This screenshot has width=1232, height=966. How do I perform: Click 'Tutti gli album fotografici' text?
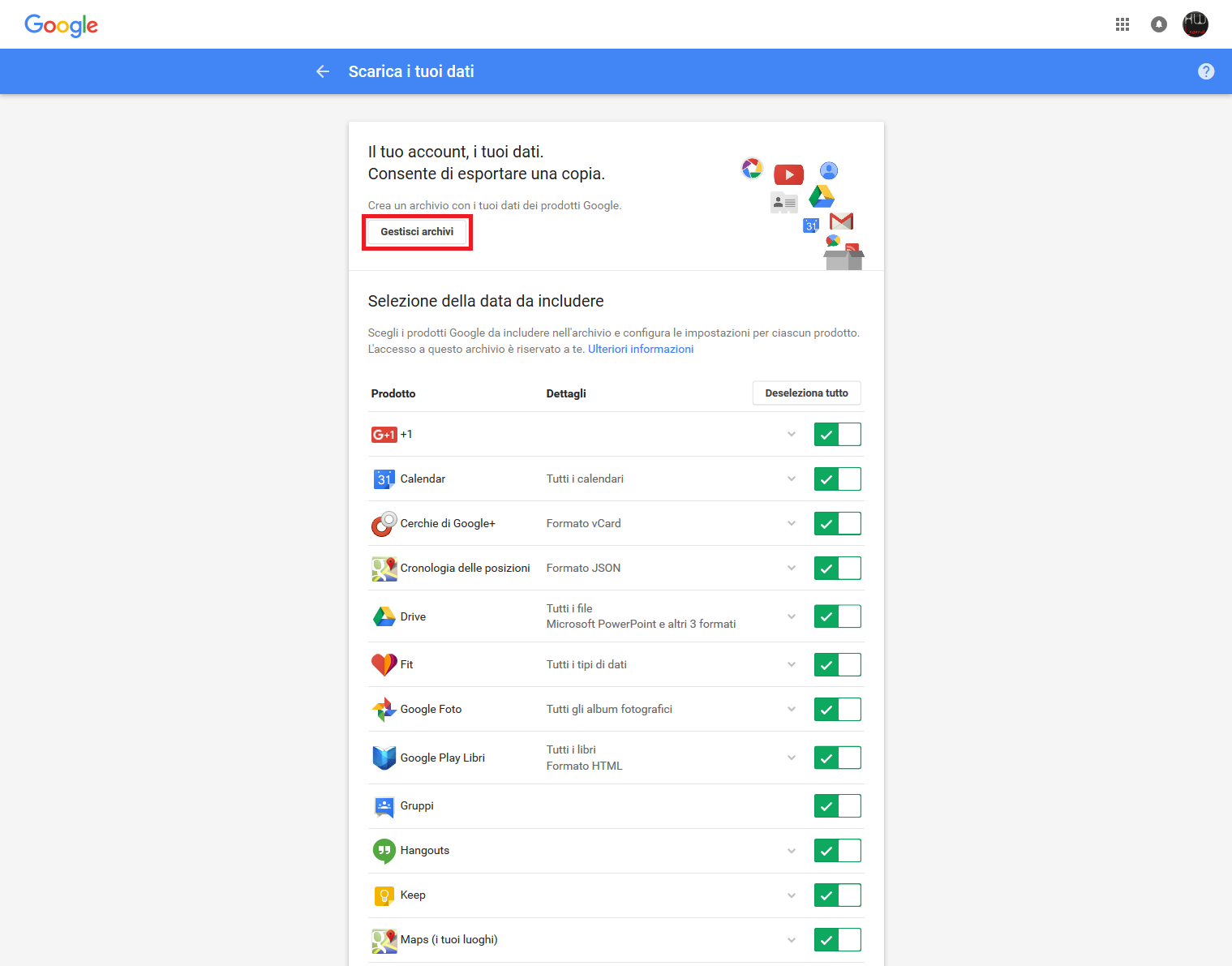(609, 710)
